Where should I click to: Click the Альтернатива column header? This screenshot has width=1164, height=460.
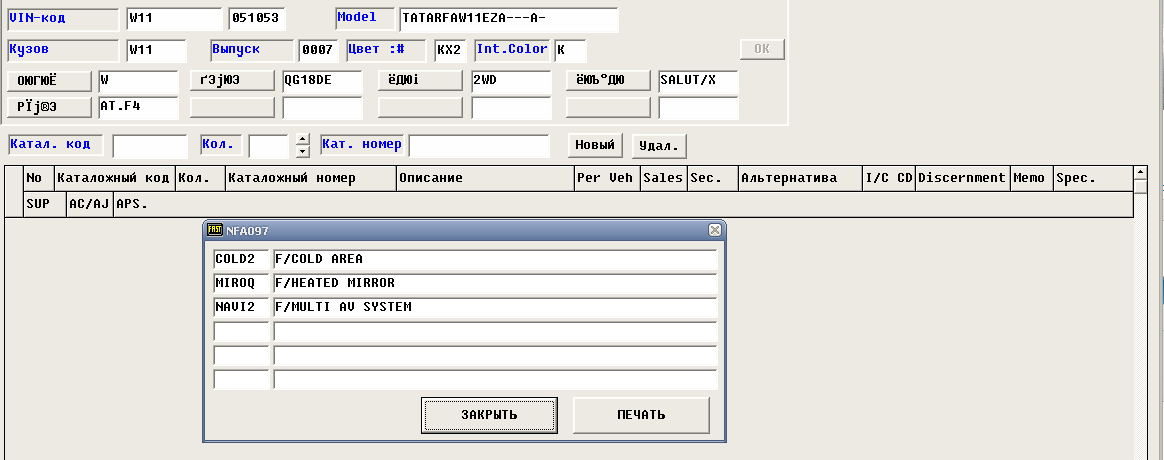click(799, 178)
